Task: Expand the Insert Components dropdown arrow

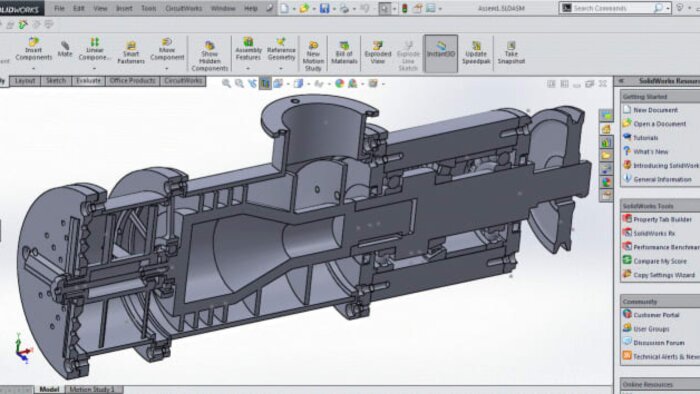Action: (33, 69)
